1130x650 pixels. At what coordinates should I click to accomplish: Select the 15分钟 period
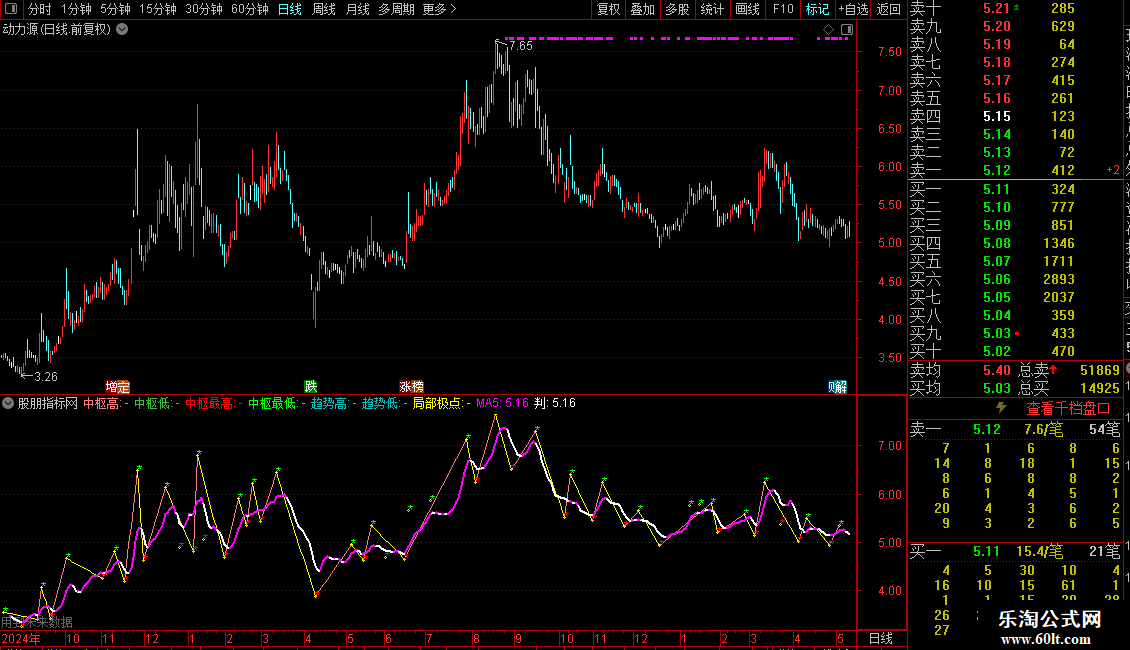click(158, 9)
